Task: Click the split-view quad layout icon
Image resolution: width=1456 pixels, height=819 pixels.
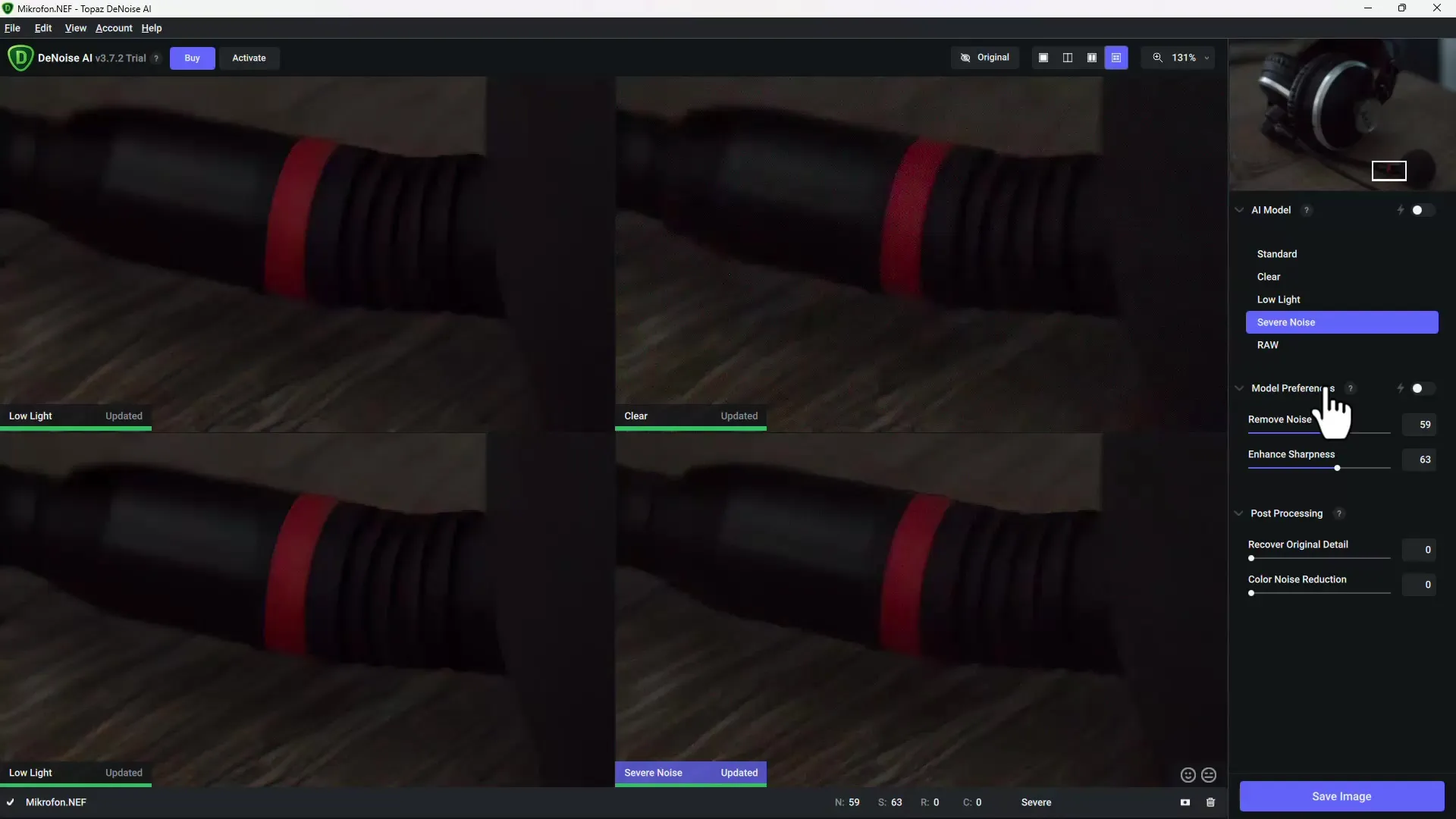Action: (1116, 57)
